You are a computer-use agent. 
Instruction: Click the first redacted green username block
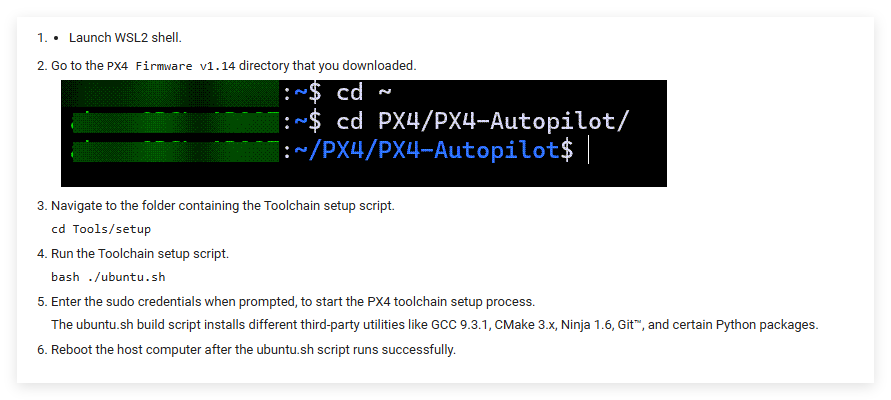point(171,93)
